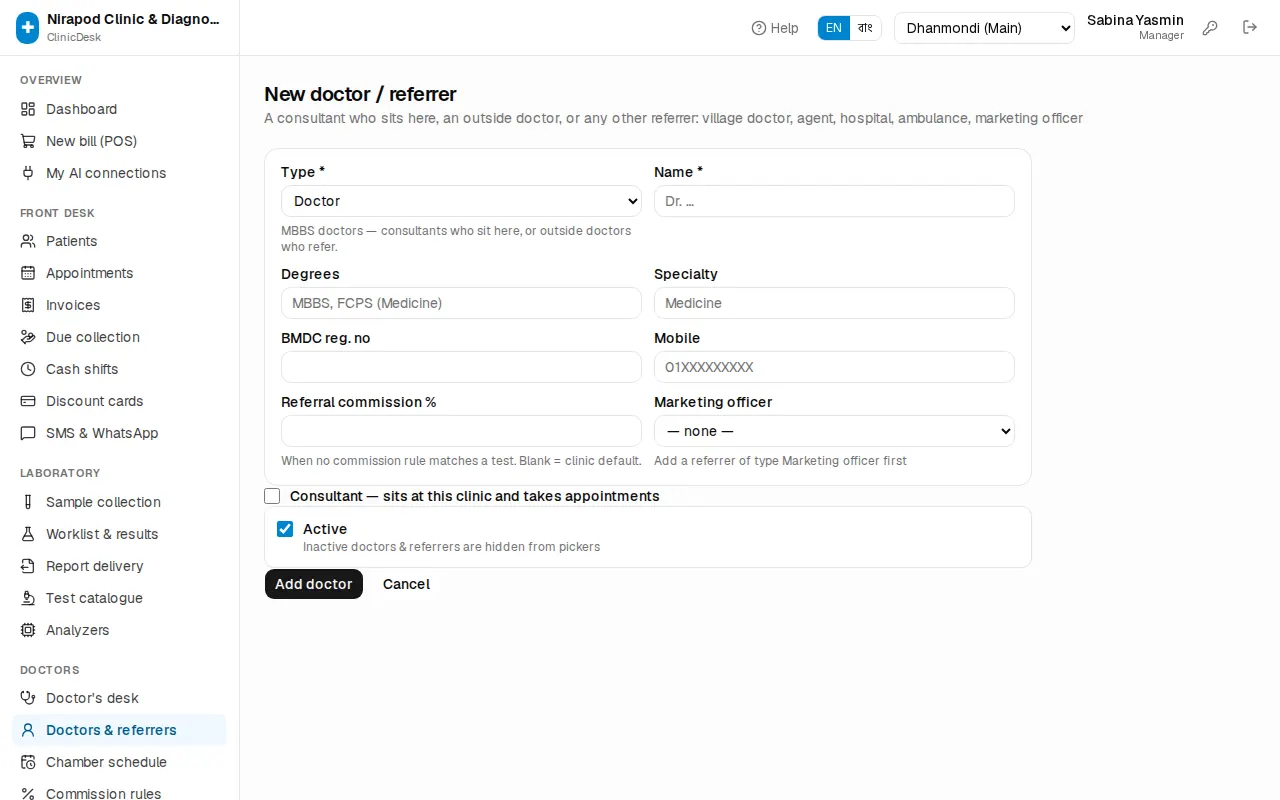Click the logout arrow icon
Screen dimensions: 1280x800
[1250, 27]
